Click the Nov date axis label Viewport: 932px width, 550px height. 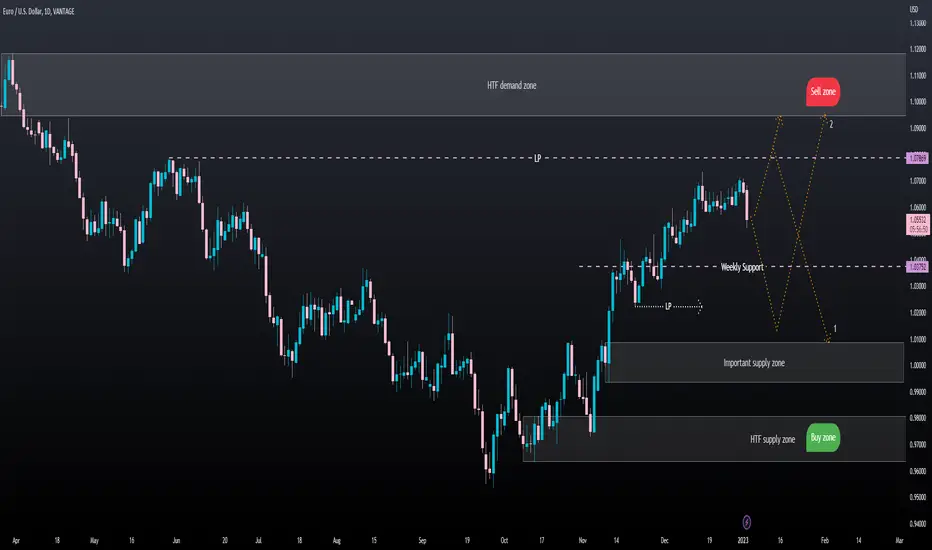[582, 540]
